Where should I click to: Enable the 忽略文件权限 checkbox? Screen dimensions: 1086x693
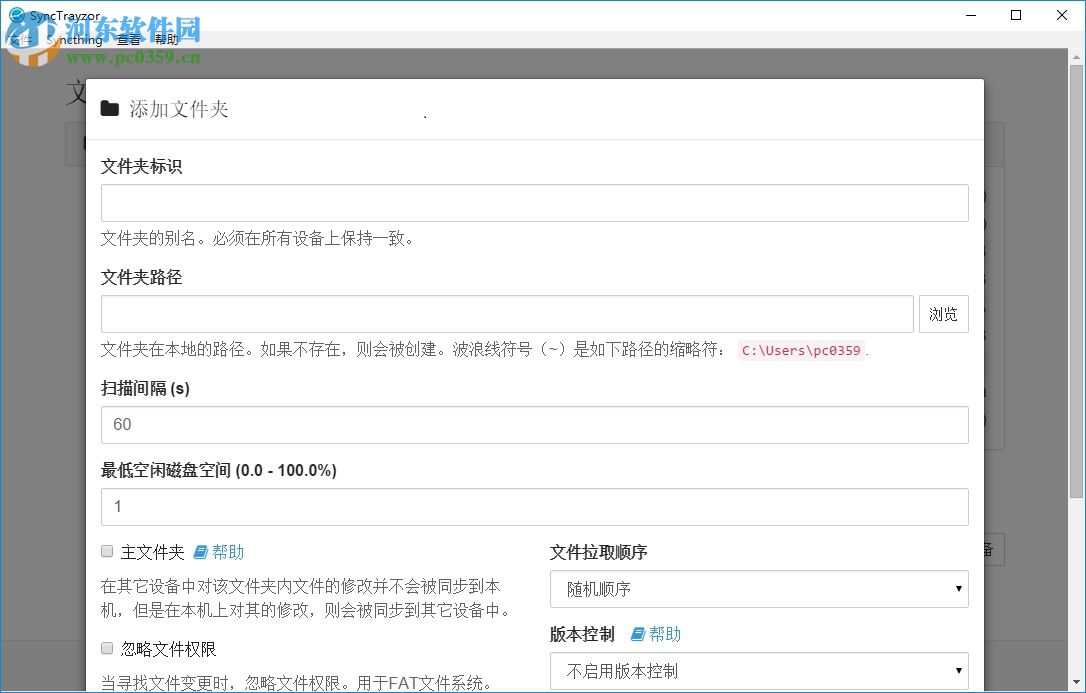click(x=106, y=648)
